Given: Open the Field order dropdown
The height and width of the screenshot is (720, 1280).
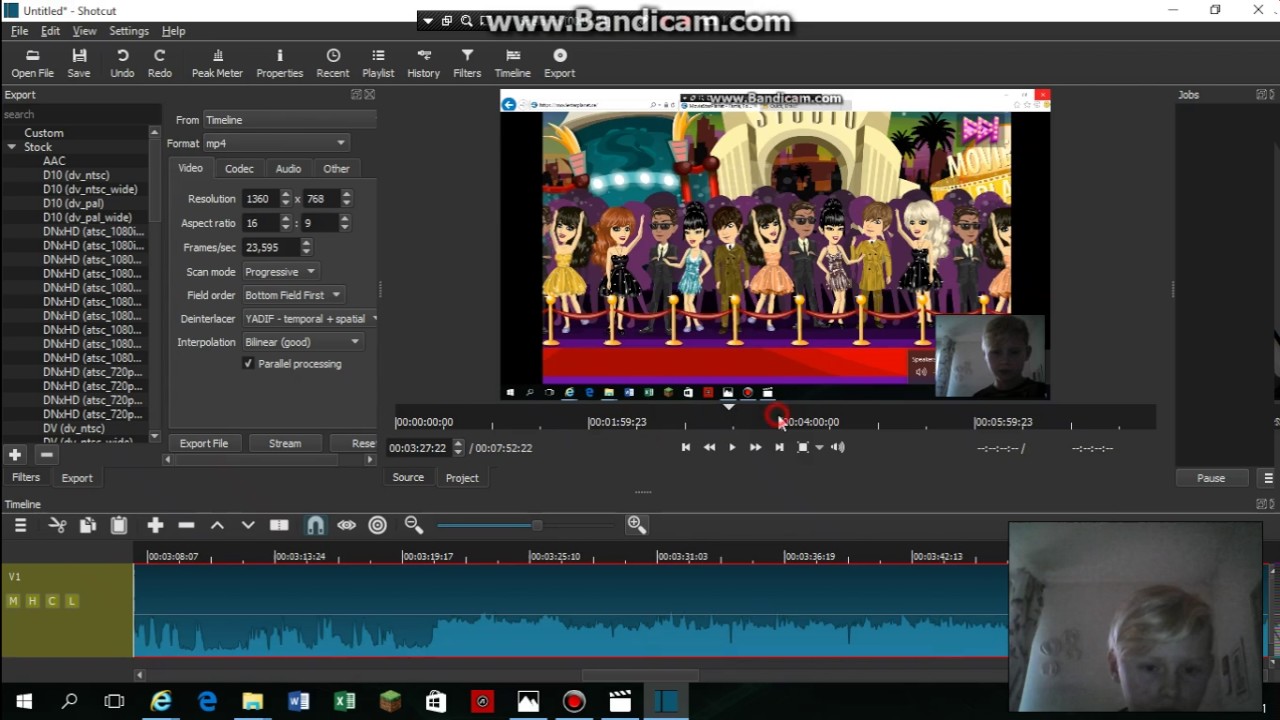Looking at the screenshot, I should click(x=294, y=295).
